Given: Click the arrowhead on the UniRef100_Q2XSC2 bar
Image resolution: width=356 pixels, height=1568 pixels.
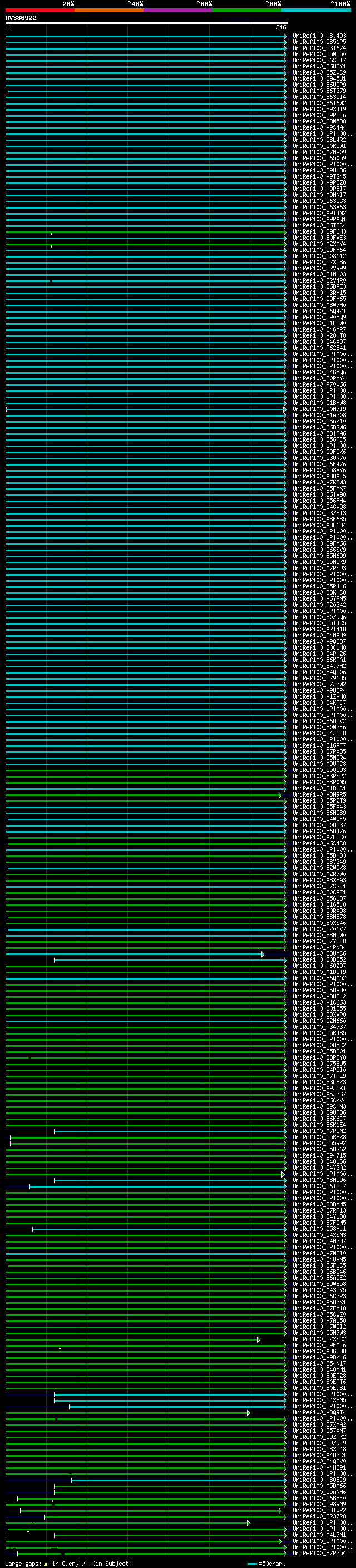Looking at the screenshot, I should pos(259,1339).
